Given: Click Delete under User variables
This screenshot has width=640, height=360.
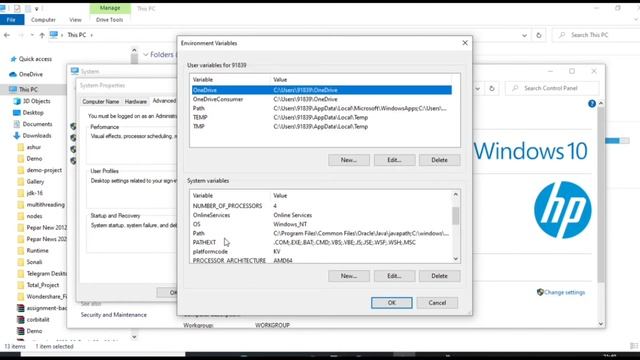Looking at the screenshot, I should (x=439, y=160).
